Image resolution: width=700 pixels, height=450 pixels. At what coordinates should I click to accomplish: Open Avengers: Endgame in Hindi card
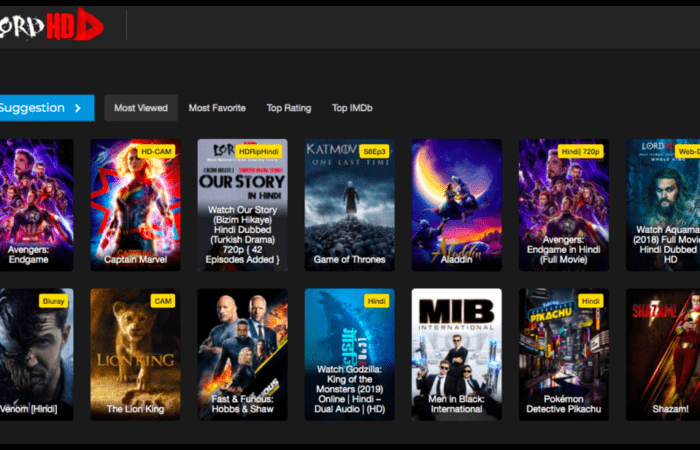(564, 205)
